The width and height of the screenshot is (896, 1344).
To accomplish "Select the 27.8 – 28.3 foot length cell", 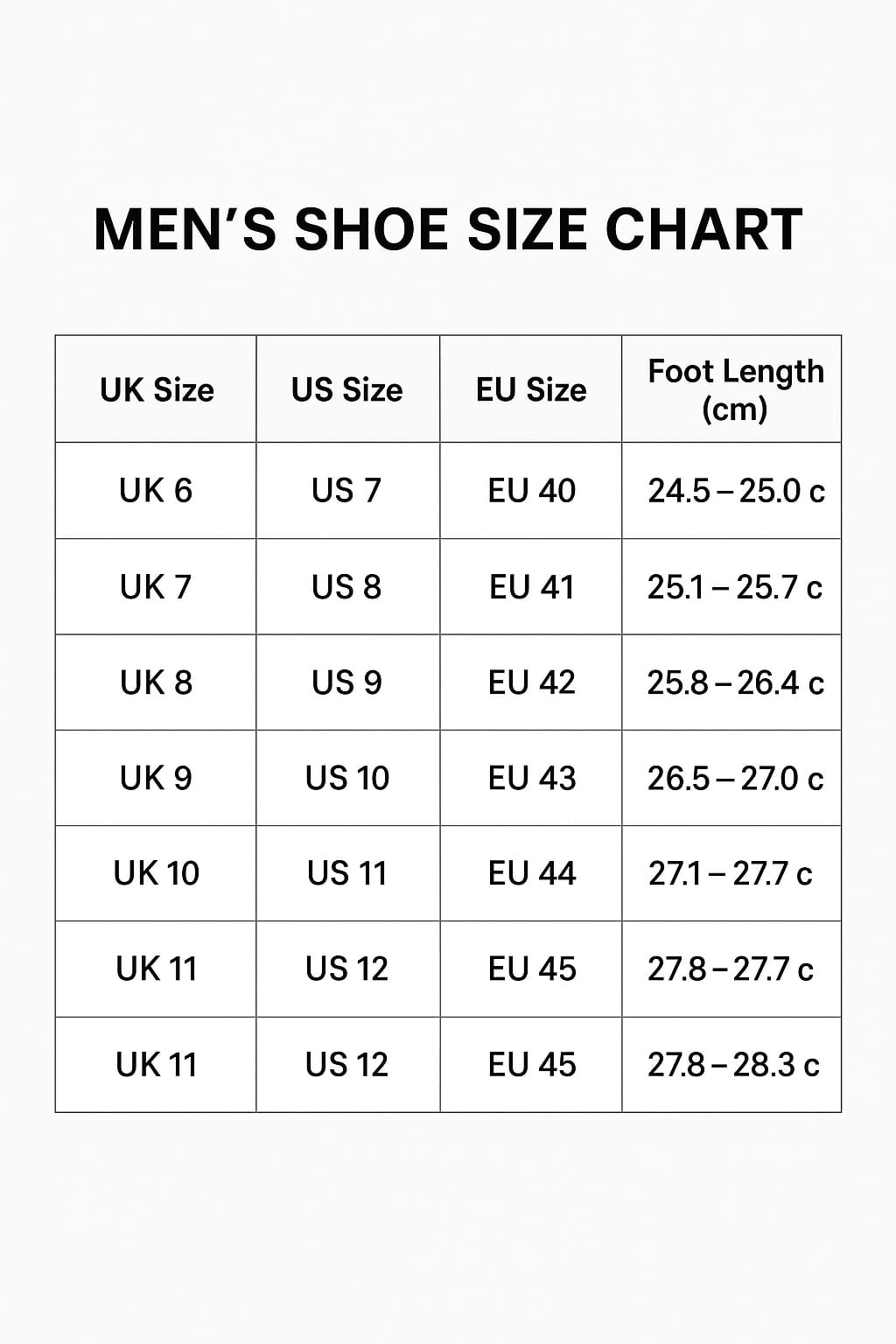I will click(x=733, y=1065).
